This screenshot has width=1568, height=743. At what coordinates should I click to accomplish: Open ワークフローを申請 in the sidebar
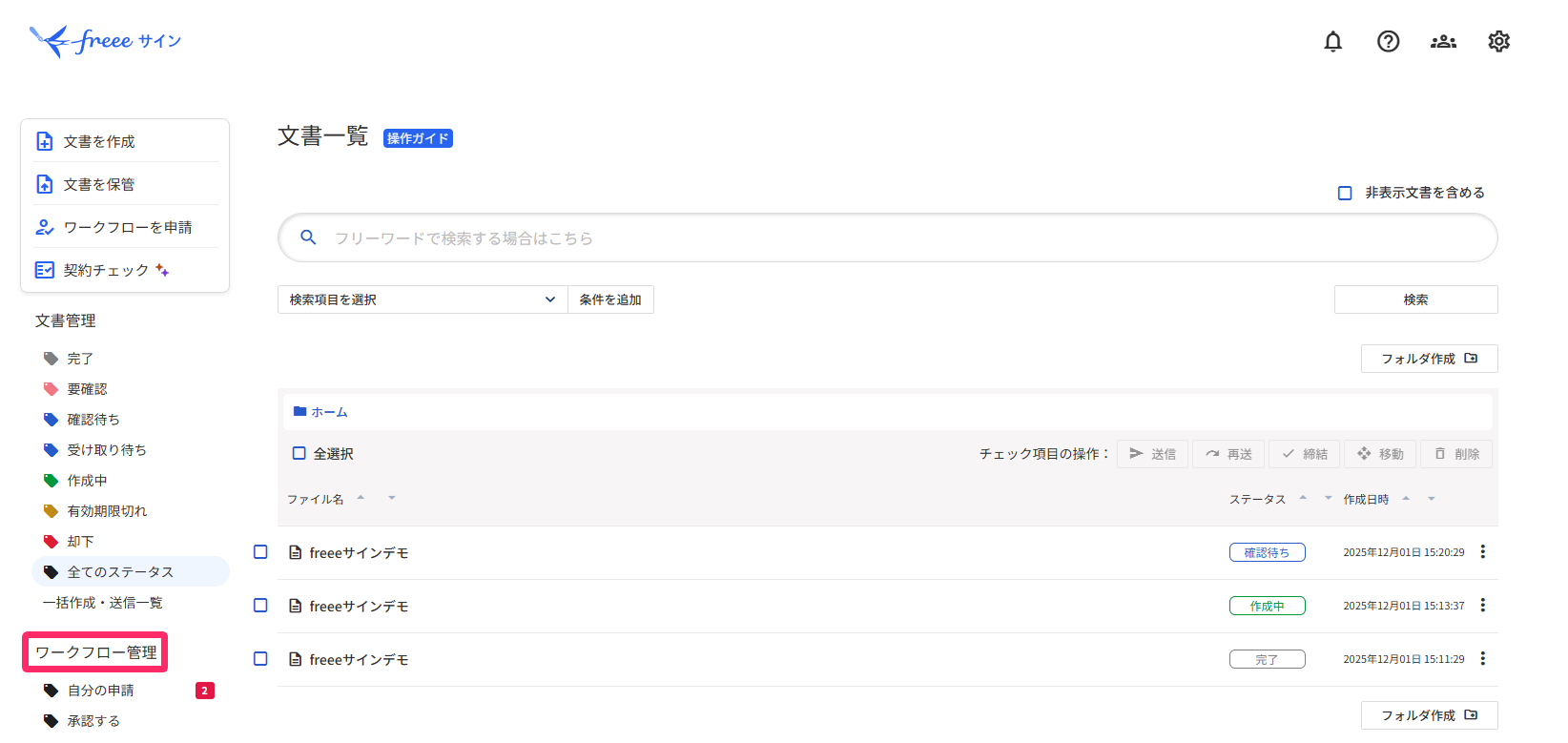(126, 227)
